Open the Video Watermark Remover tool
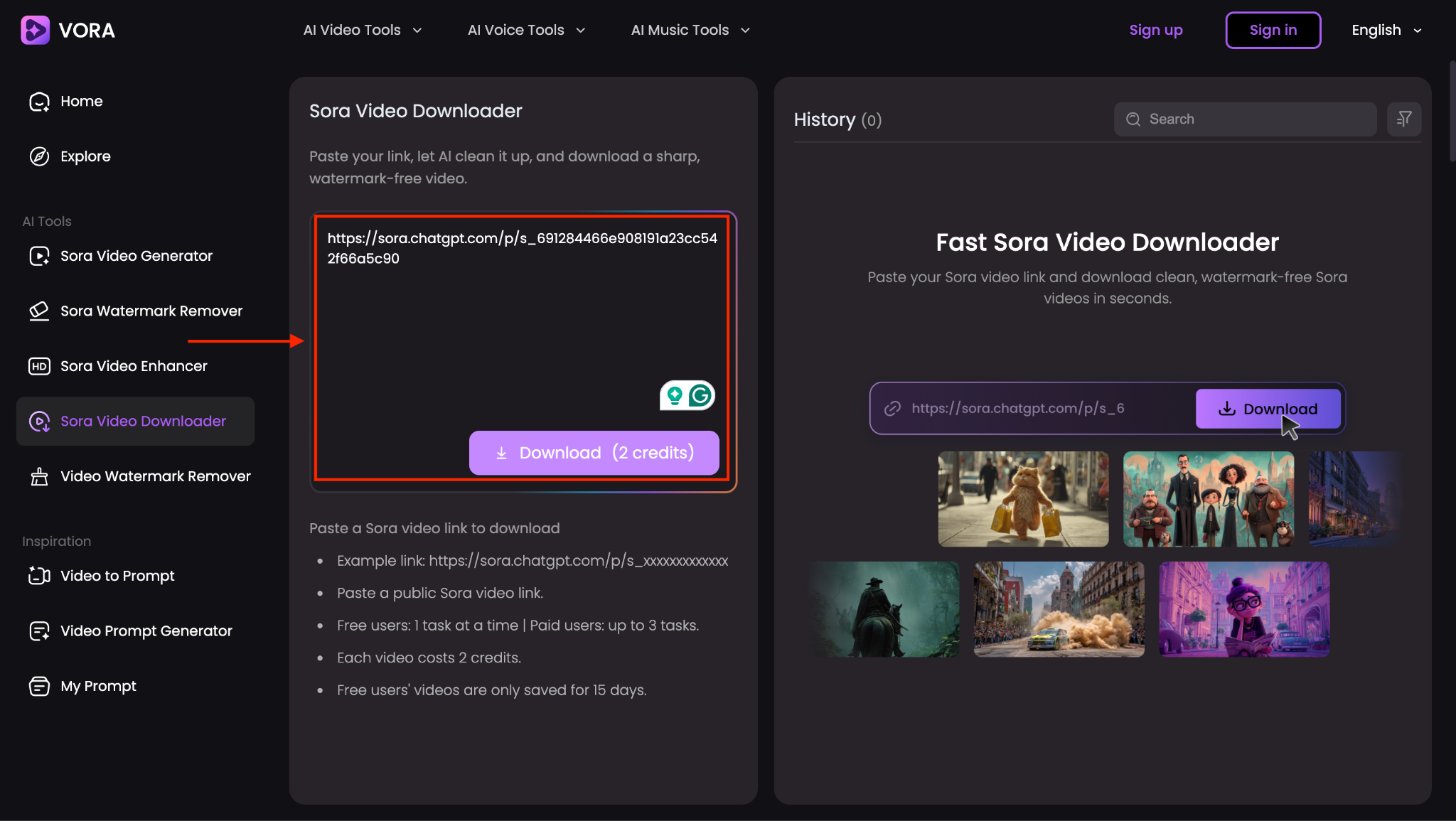Viewport: 1456px width, 821px height. pyautogui.click(x=155, y=476)
